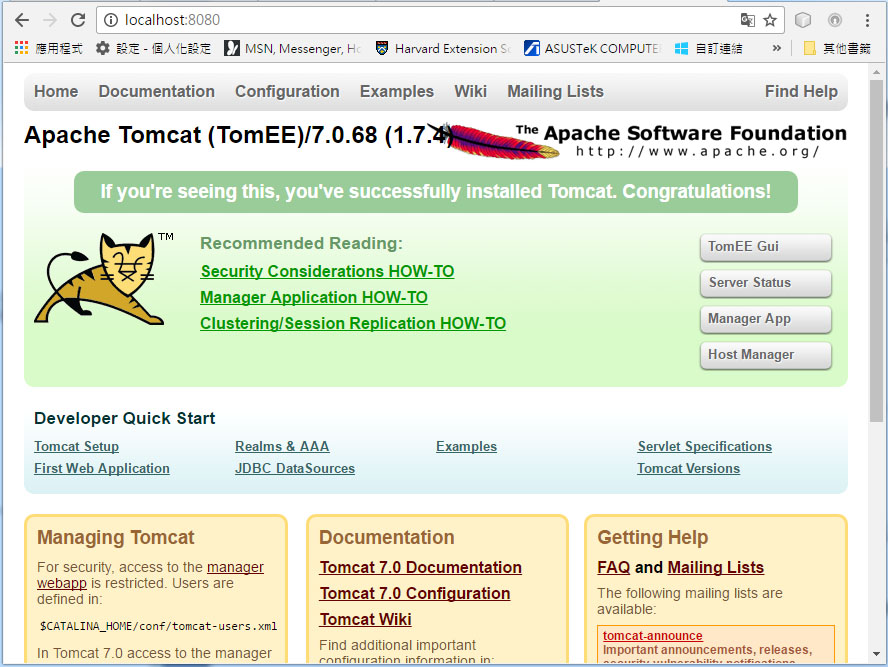The image size is (888, 667).
Task: Open the Harvard Extension bookmark
Action: [x=443, y=48]
